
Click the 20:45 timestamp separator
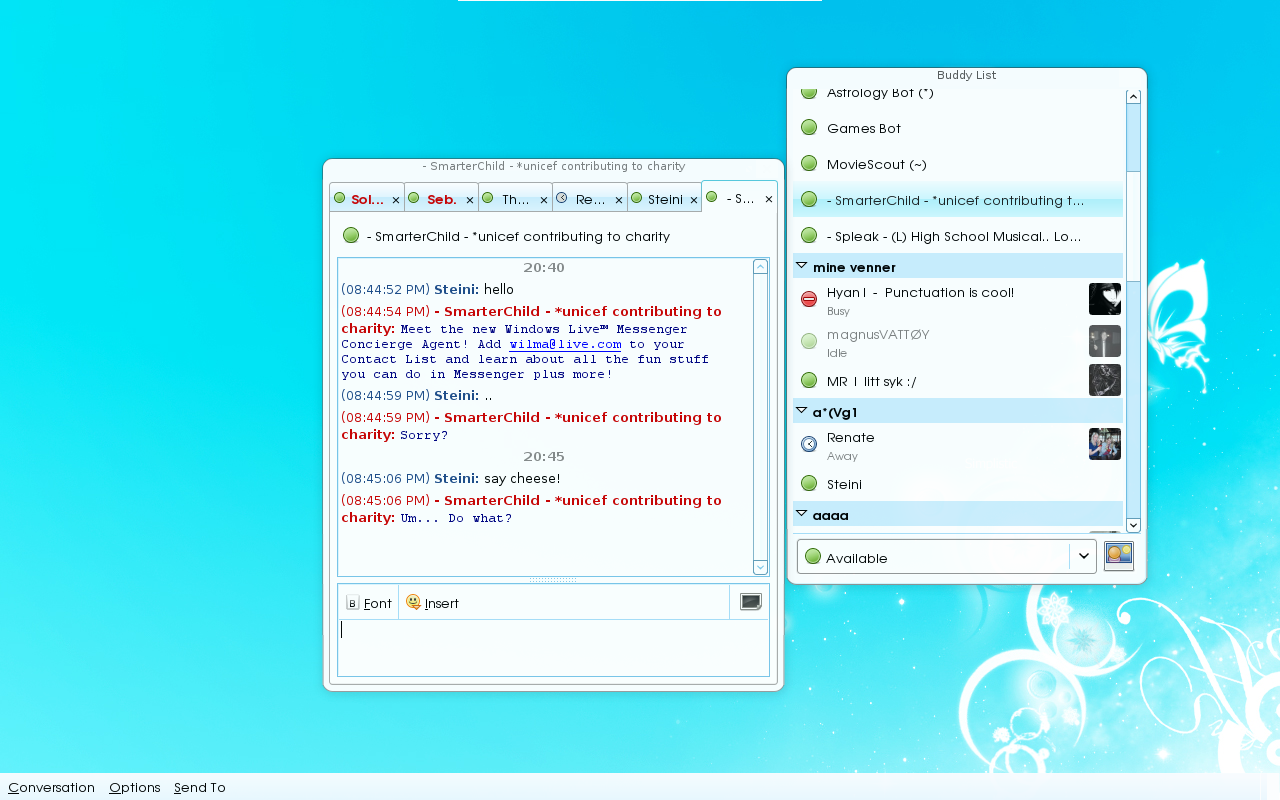click(544, 456)
